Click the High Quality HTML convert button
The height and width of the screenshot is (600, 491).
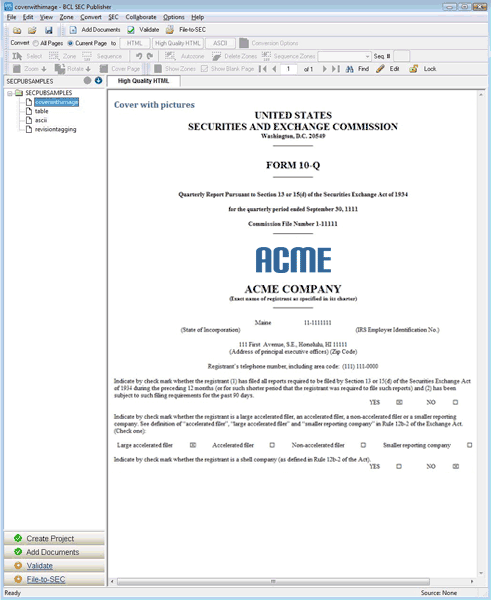[178, 43]
